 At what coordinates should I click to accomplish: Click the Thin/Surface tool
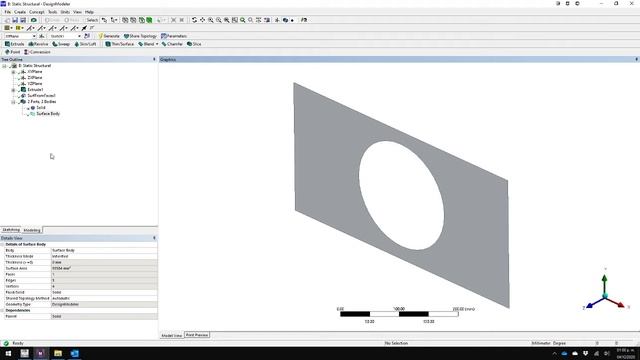pyautogui.click(x=120, y=44)
